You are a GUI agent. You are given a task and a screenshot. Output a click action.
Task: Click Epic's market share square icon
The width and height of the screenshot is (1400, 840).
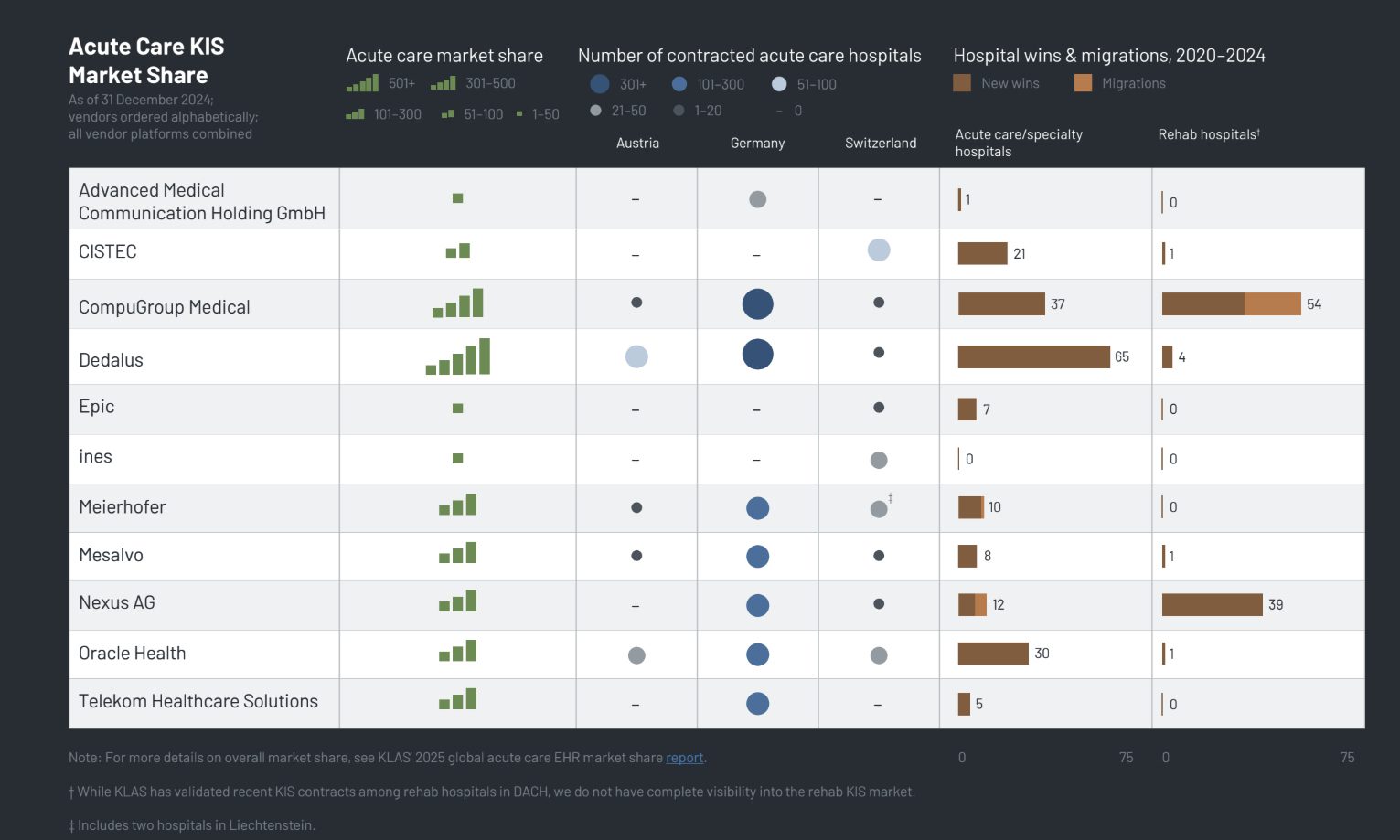coord(458,409)
